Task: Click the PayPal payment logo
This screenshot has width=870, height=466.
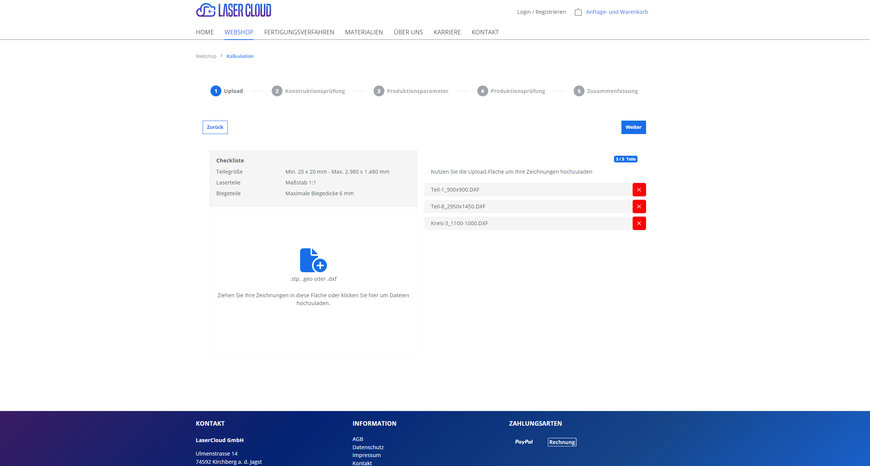Action: [524, 442]
